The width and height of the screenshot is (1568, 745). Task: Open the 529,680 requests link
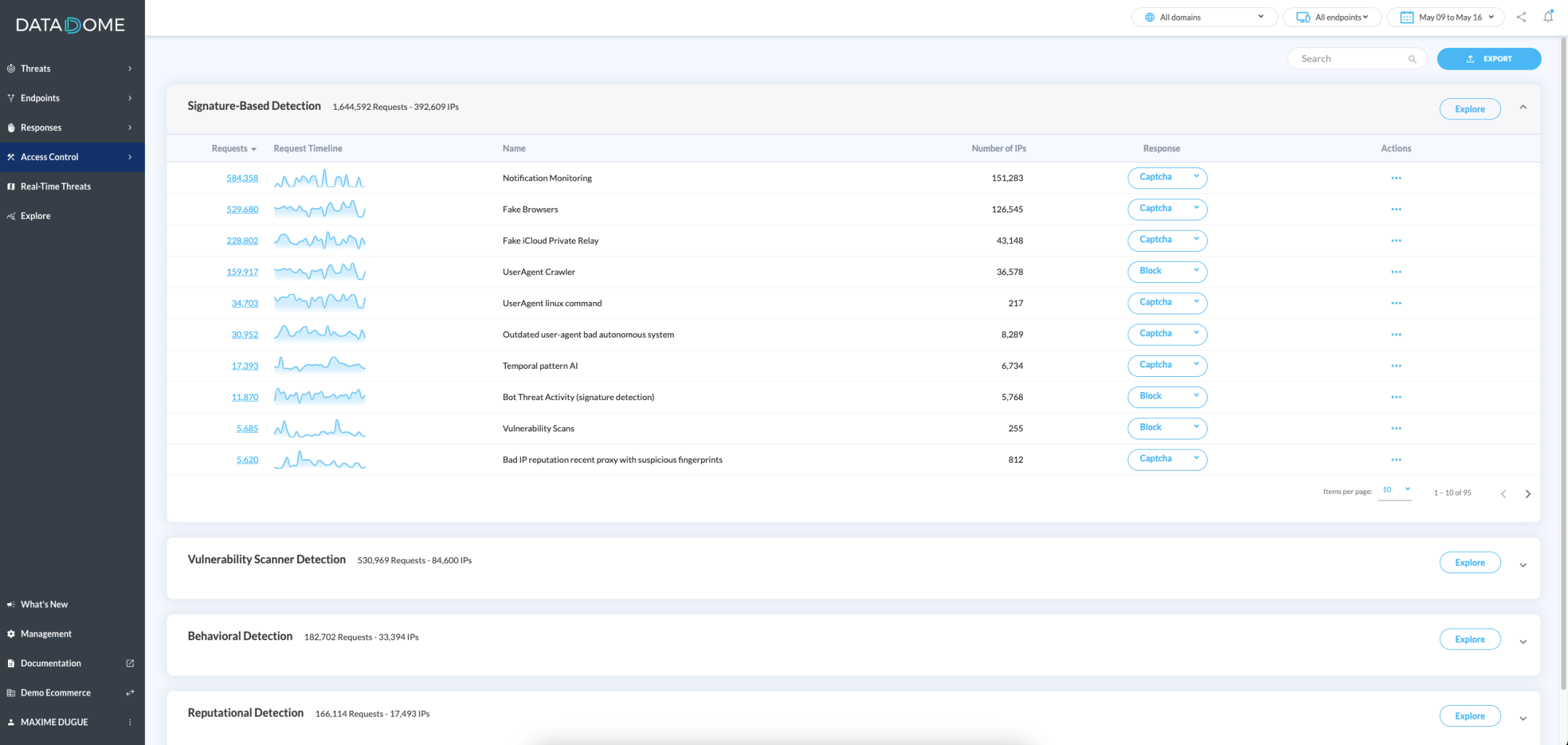pos(242,210)
